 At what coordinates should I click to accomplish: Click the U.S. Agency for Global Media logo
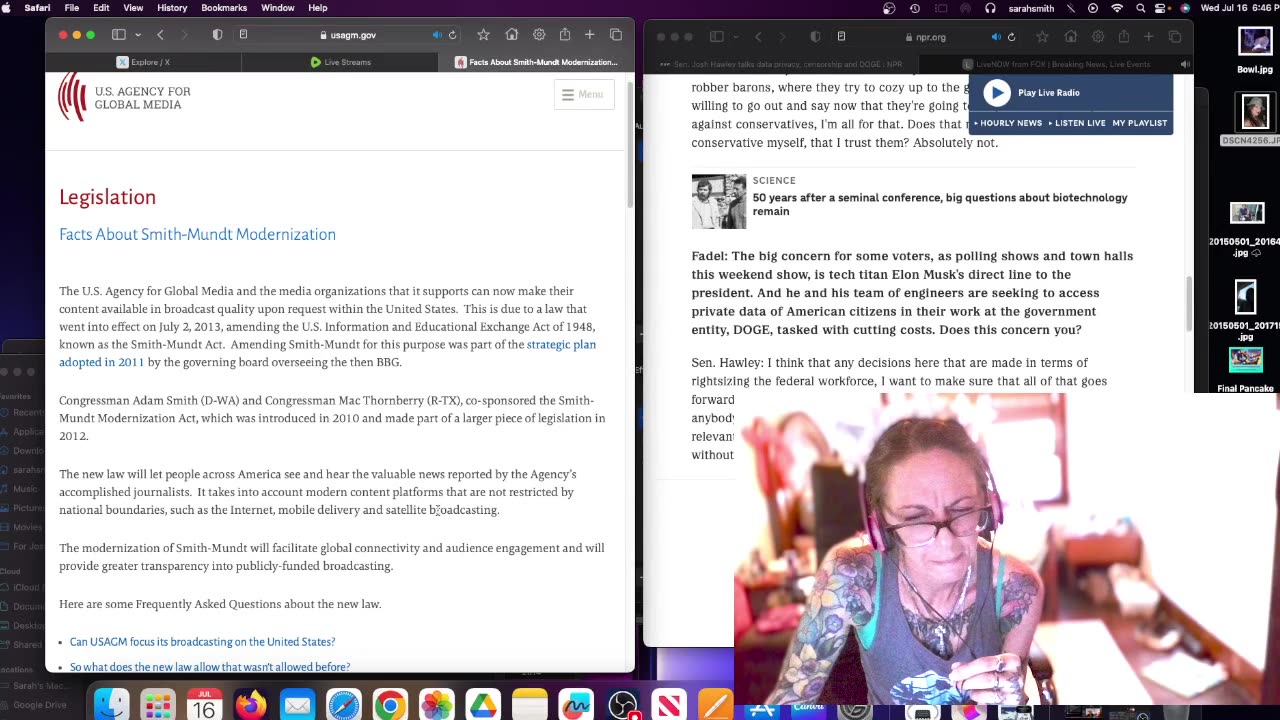point(124,97)
